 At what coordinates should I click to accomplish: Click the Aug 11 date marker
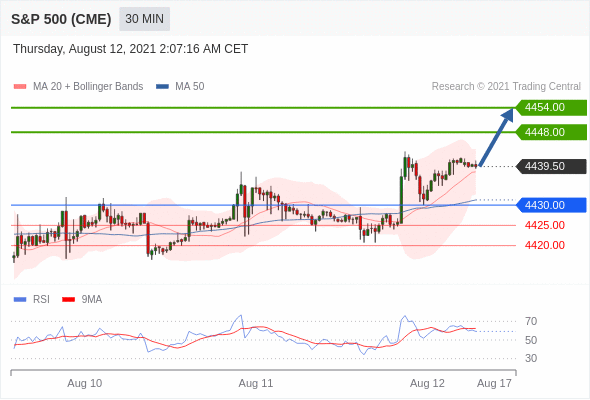[256, 383]
